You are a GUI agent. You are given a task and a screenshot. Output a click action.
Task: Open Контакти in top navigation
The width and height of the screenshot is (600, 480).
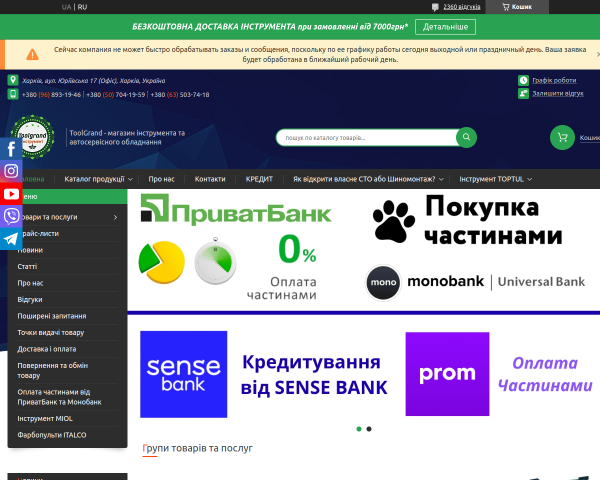click(x=210, y=179)
